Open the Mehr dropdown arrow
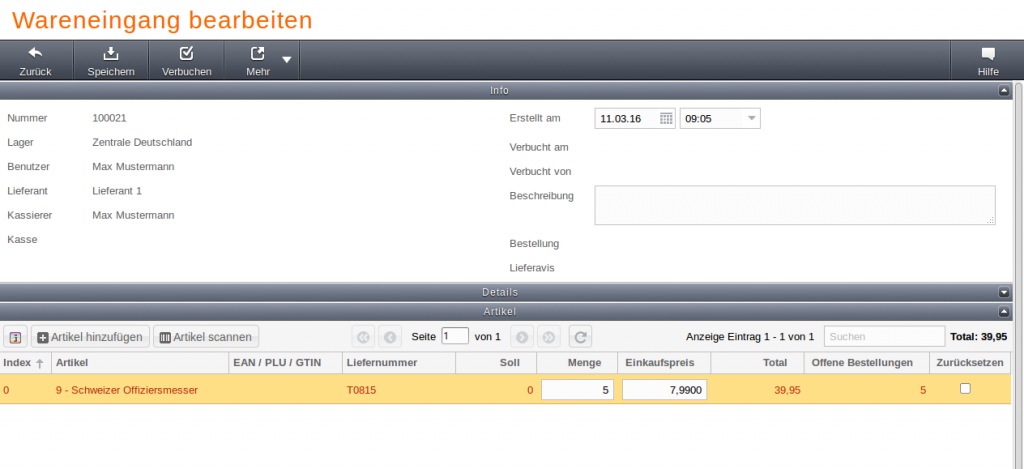 286,60
